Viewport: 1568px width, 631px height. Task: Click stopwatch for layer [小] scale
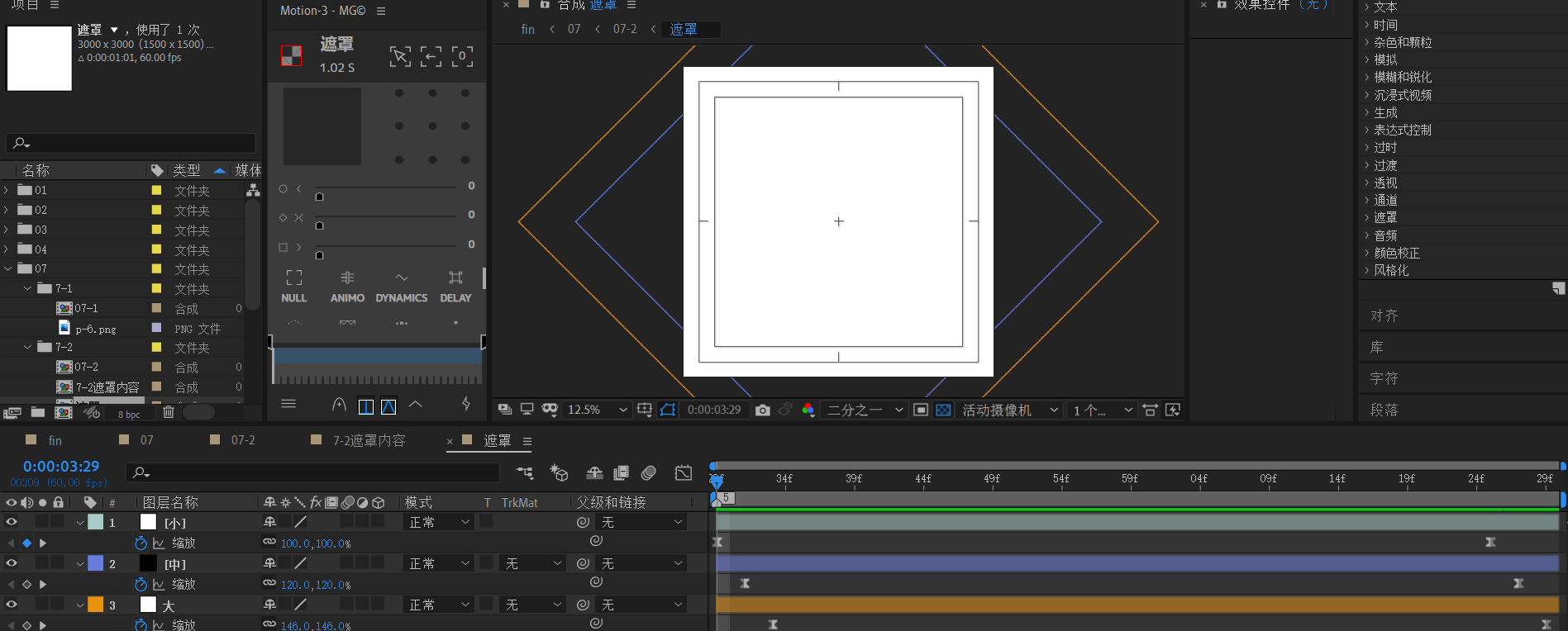pyautogui.click(x=141, y=543)
